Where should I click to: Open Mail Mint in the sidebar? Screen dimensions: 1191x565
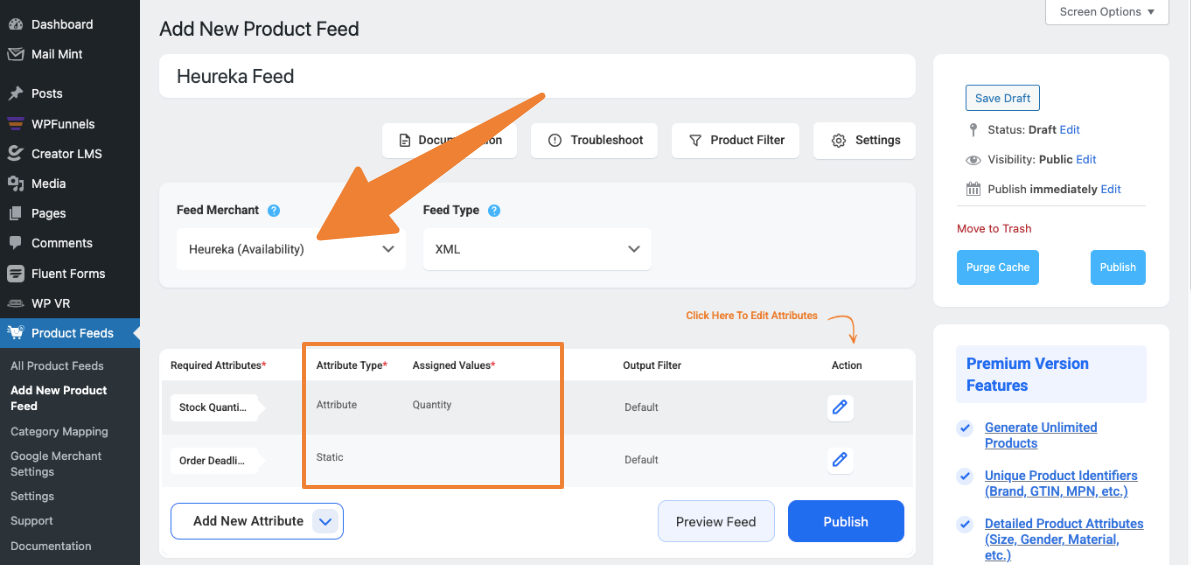pos(56,54)
